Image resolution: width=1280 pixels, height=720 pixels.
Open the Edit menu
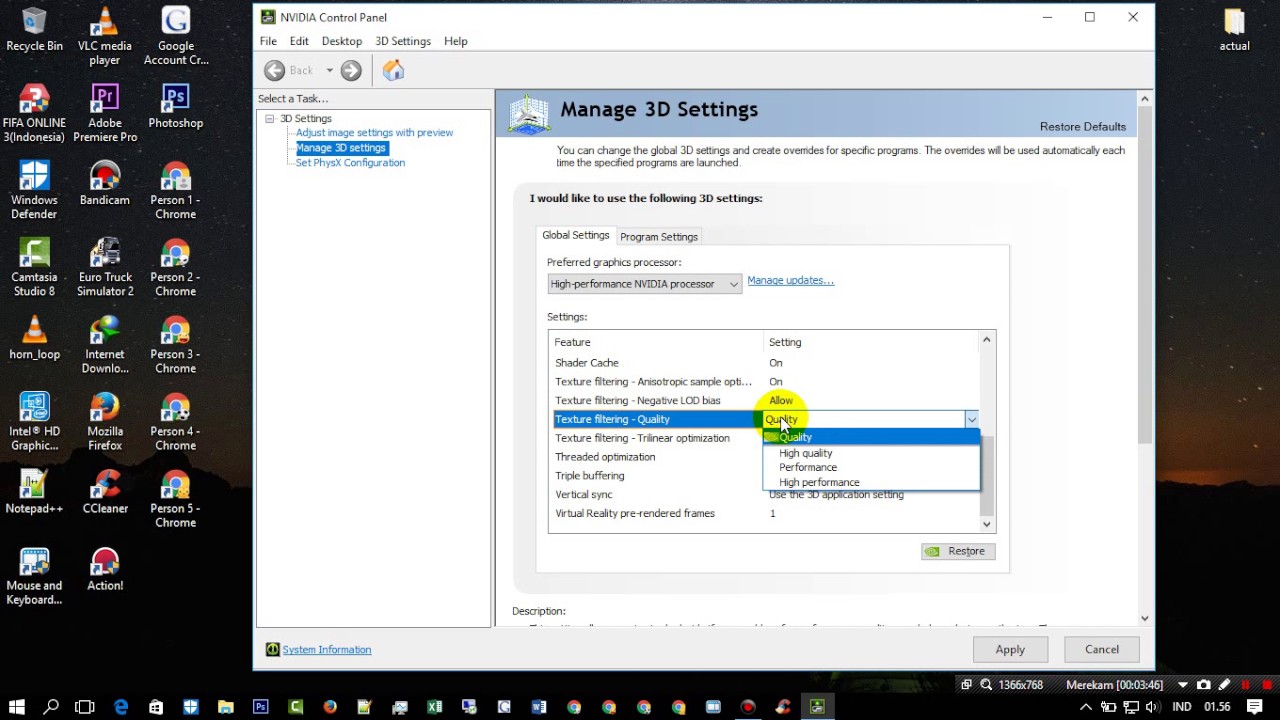tap(299, 41)
